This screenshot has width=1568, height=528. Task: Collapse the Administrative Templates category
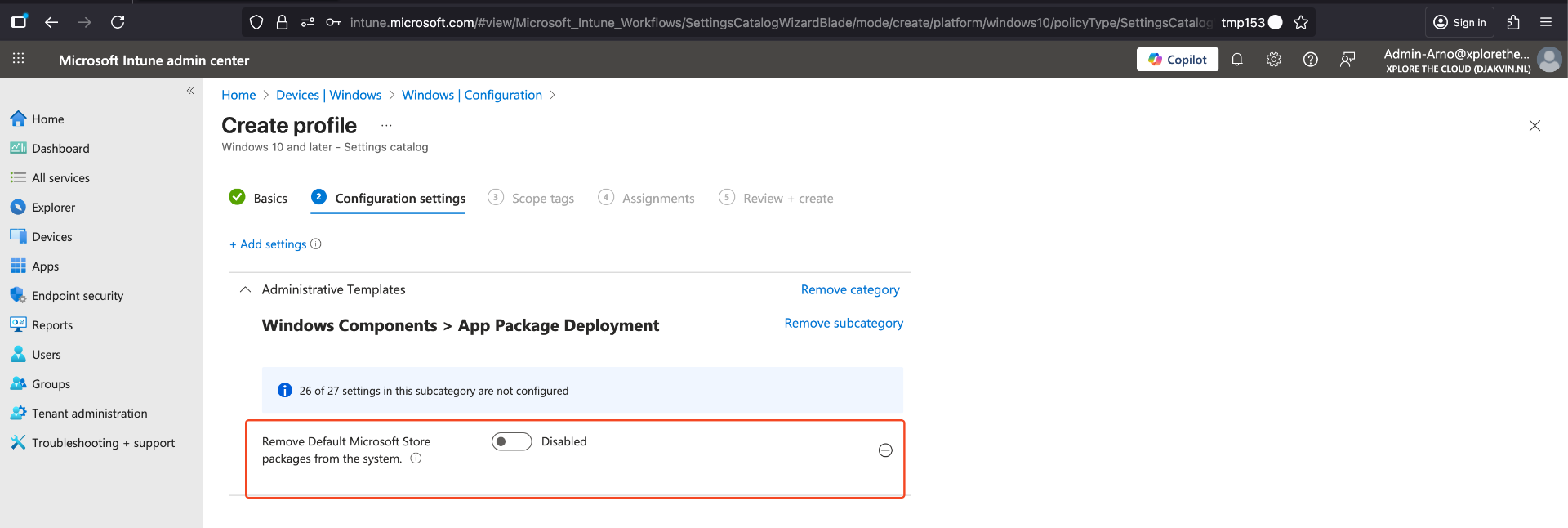point(245,289)
